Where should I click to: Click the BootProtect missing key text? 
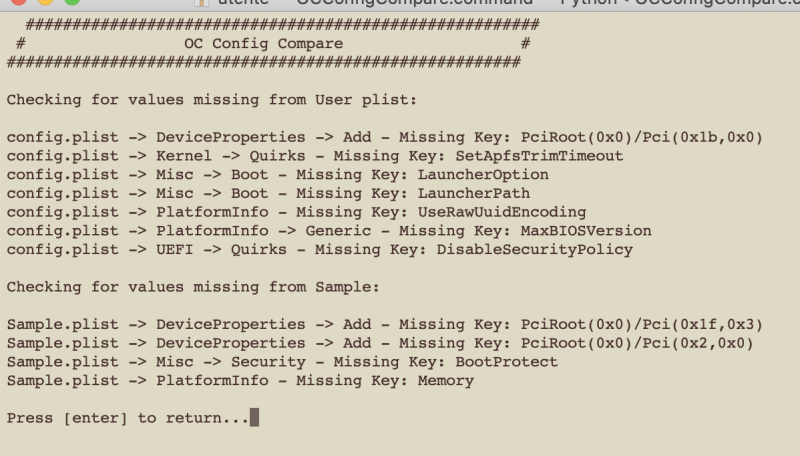tap(506, 362)
